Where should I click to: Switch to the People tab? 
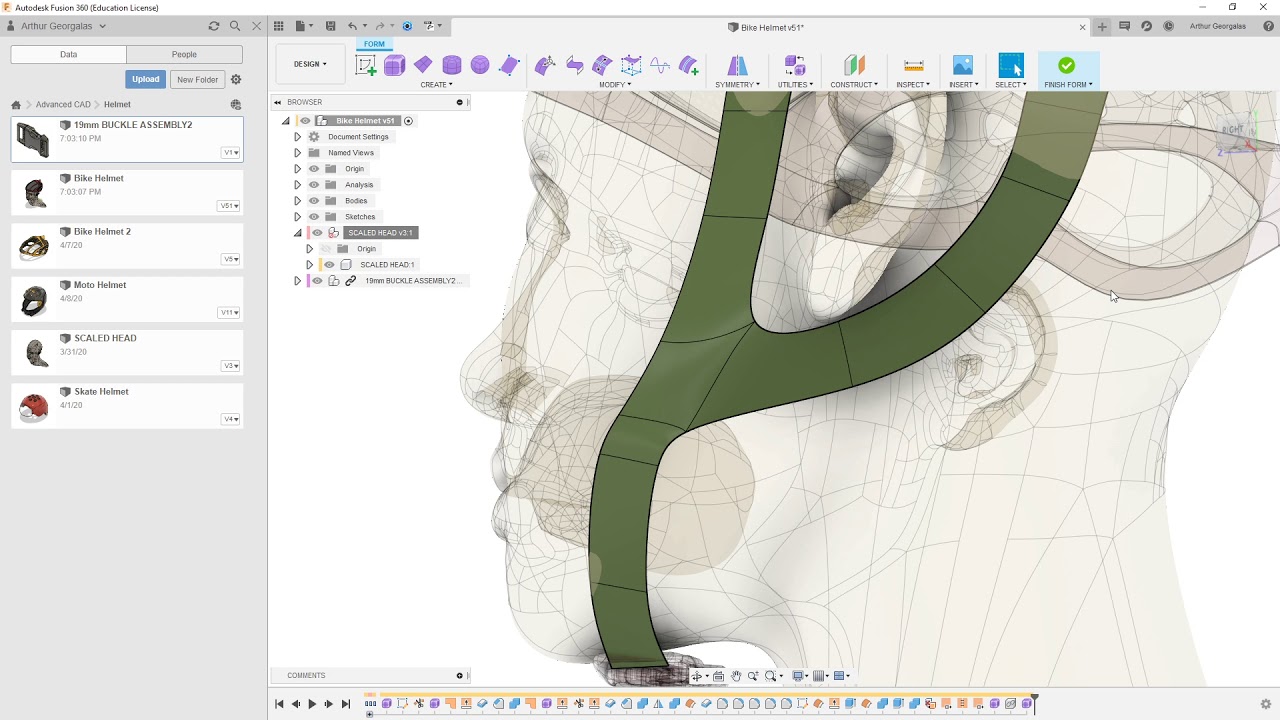pyautogui.click(x=184, y=54)
